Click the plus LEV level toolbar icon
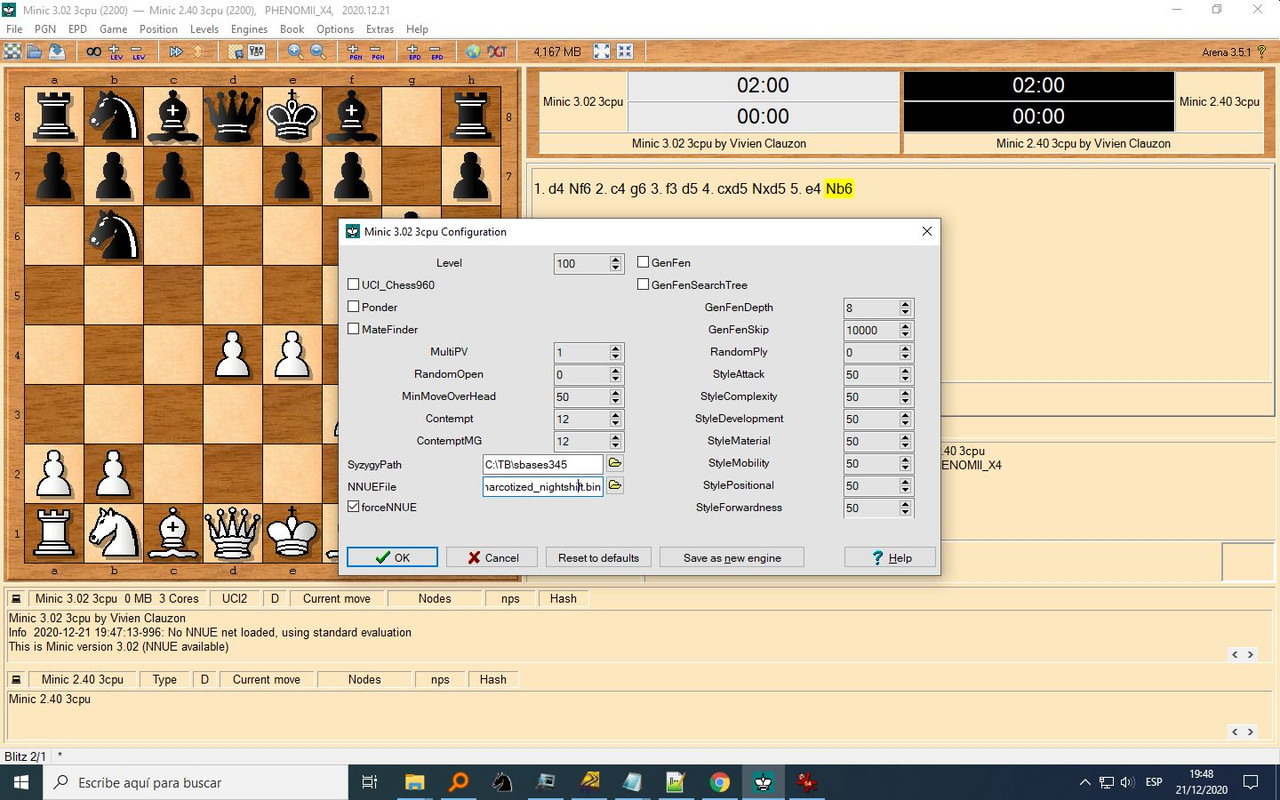 point(115,51)
